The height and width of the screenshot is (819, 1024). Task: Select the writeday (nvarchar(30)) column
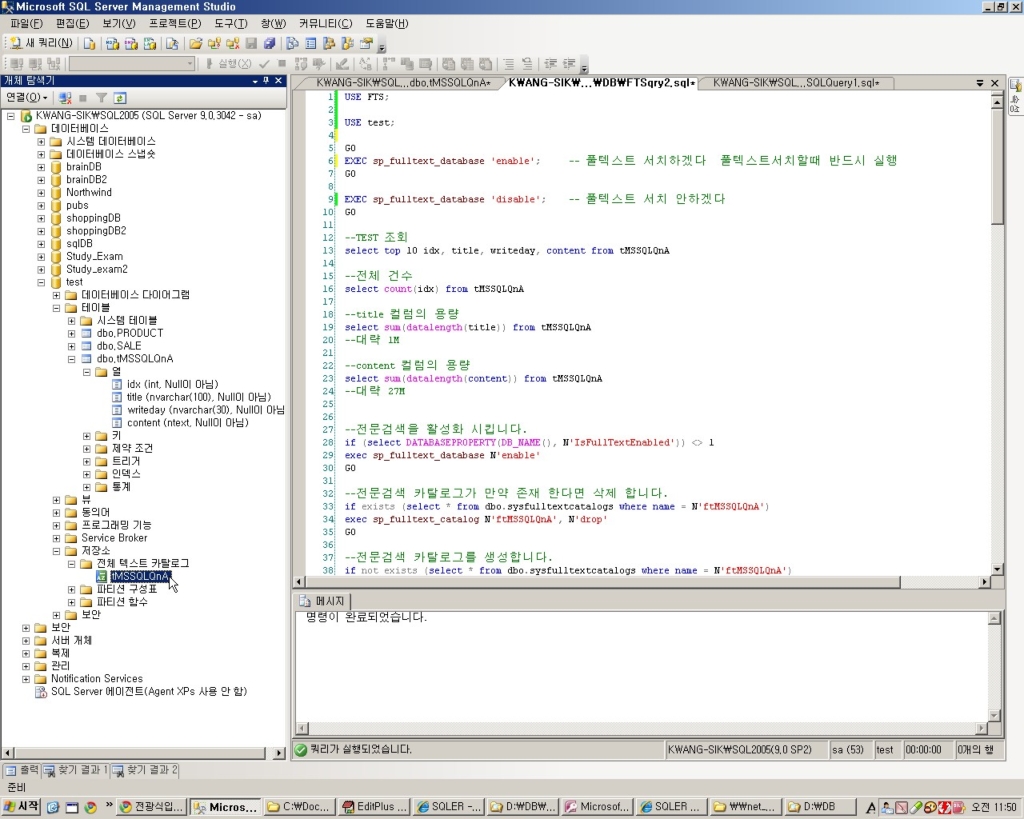tap(206, 410)
